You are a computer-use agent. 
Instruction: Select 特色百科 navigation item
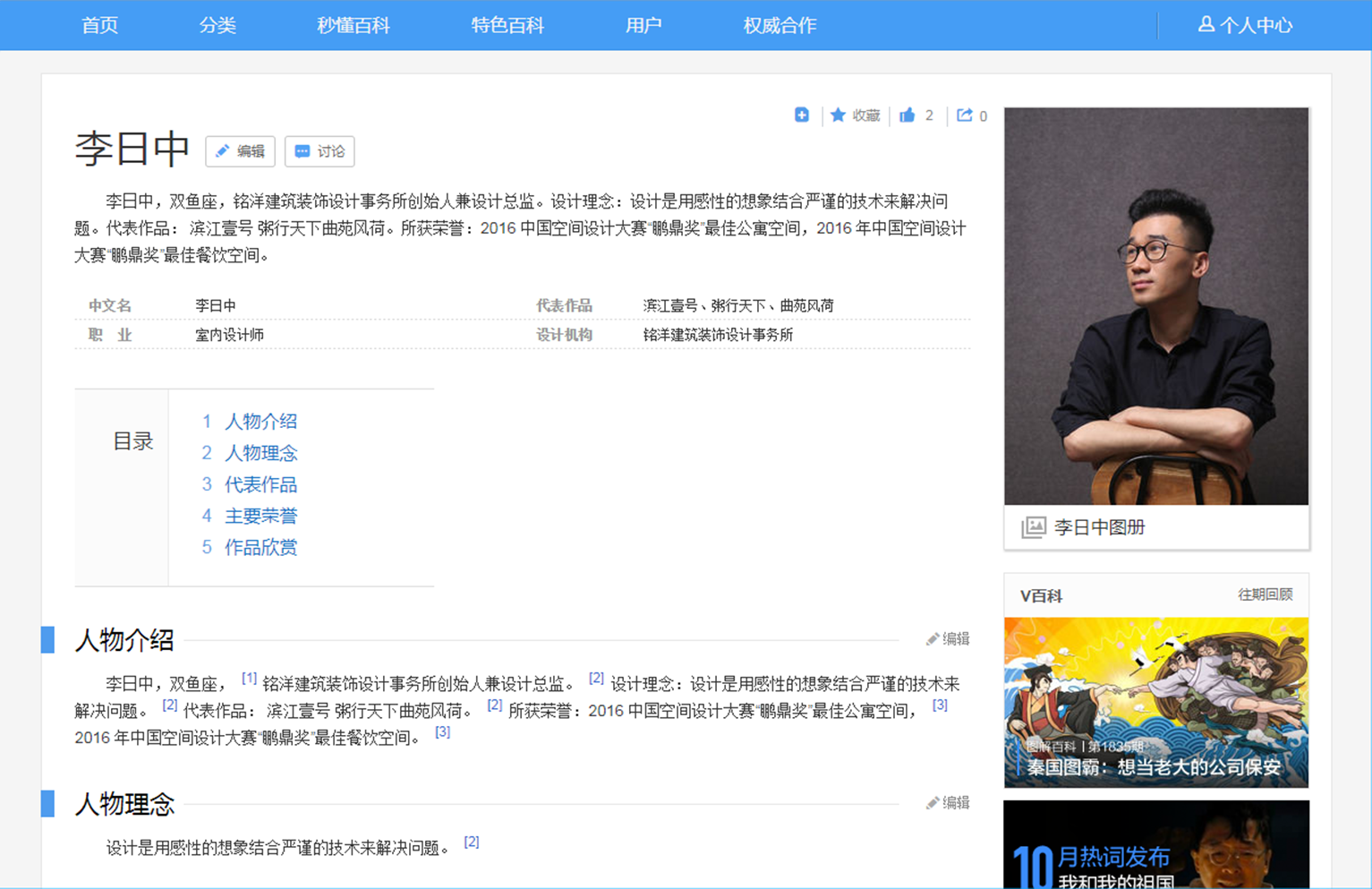(x=507, y=25)
